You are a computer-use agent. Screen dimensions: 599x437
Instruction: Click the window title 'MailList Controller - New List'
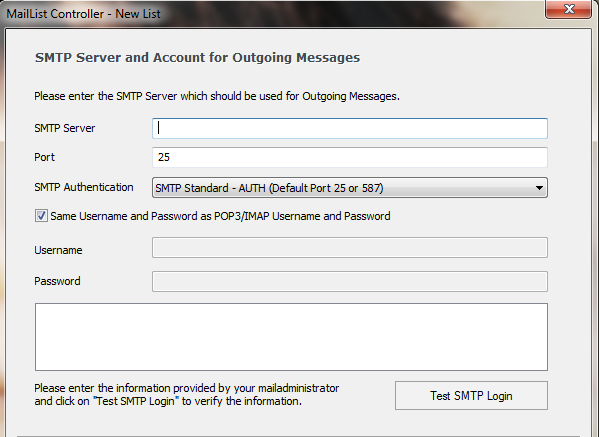pyautogui.click(x=83, y=14)
